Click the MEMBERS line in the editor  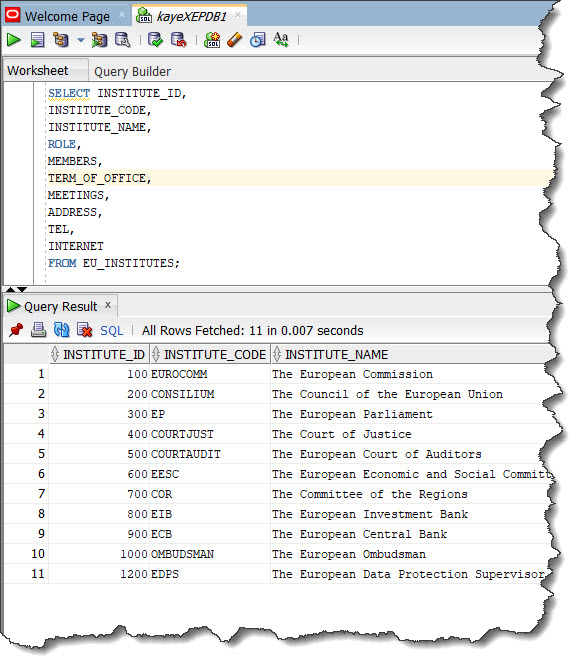pos(75,161)
